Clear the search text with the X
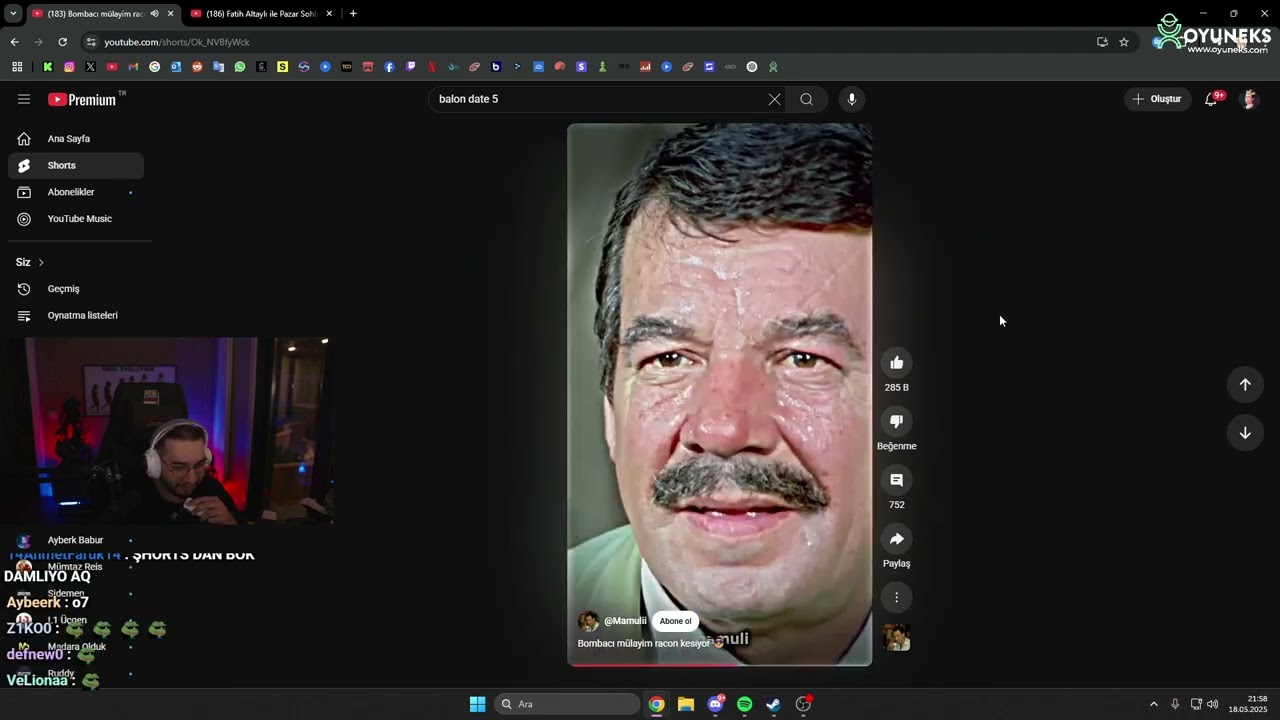Image resolution: width=1280 pixels, height=720 pixels. pyautogui.click(x=774, y=99)
